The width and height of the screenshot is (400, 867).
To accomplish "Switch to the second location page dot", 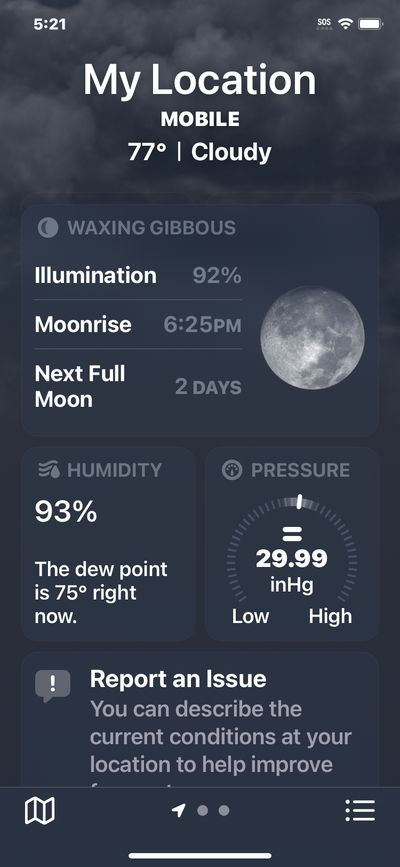I will [x=202, y=810].
